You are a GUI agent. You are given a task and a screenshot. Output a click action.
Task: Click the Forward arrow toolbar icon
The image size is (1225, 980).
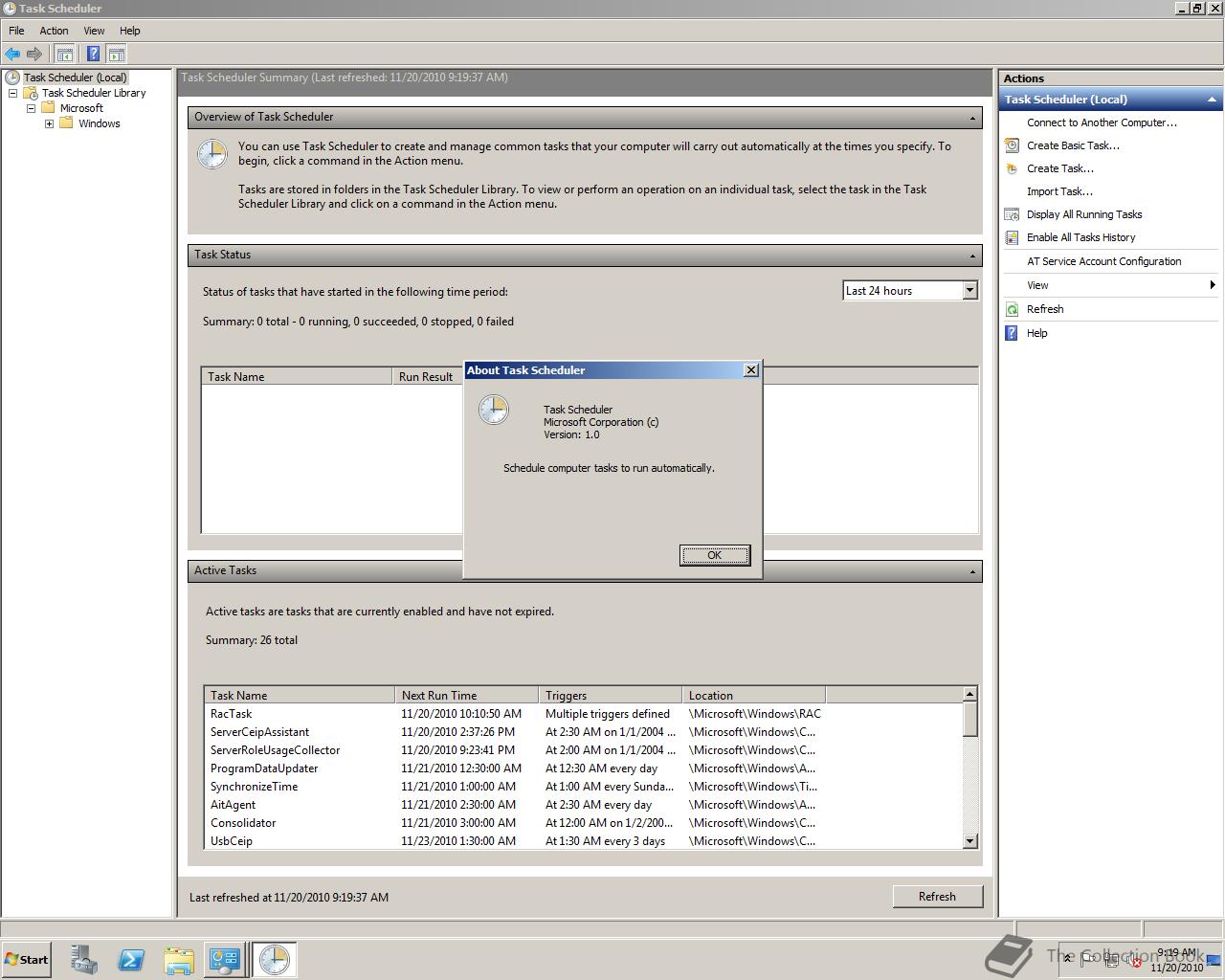click(x=34, y=54)
